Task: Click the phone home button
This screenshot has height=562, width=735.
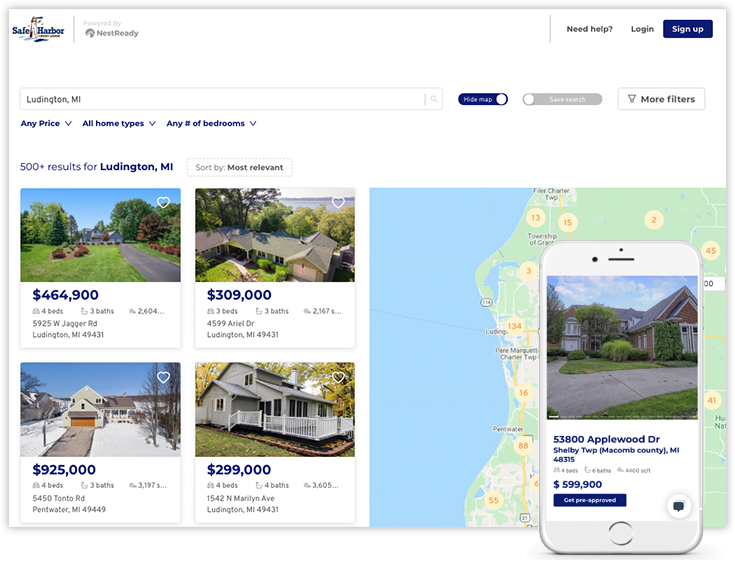Action: coord(620,533)
